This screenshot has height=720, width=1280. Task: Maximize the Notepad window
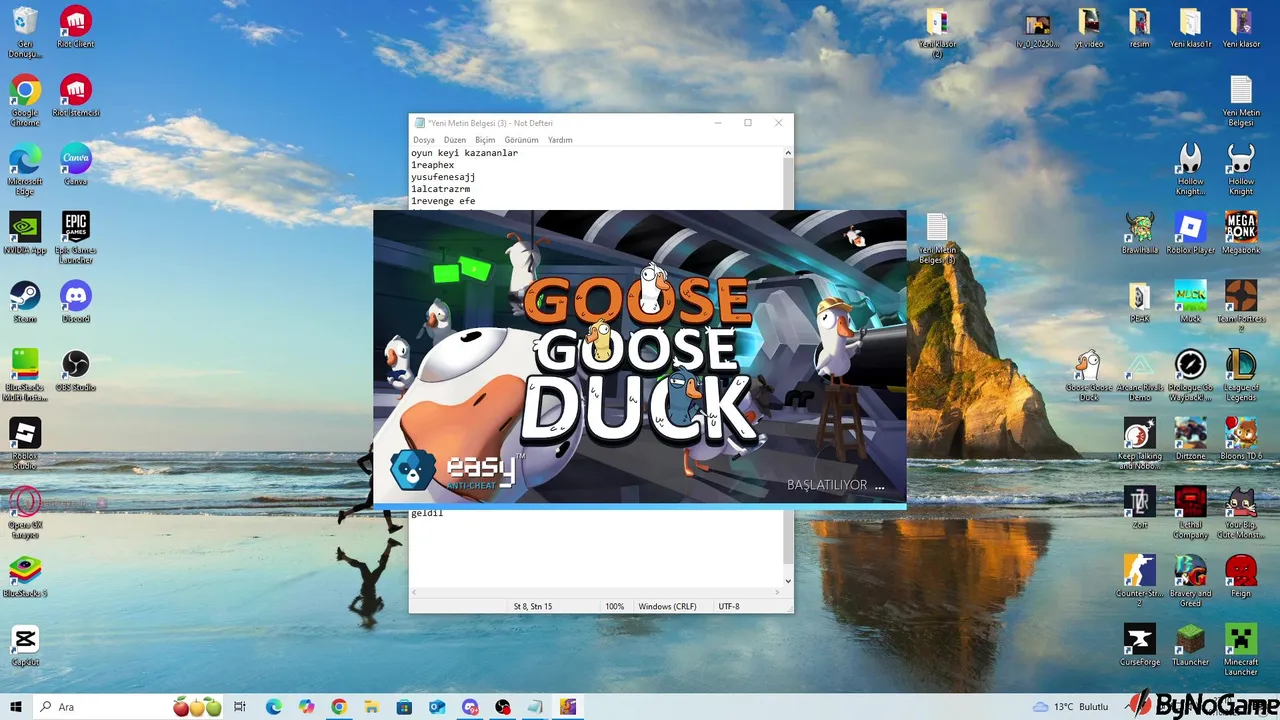747,123
